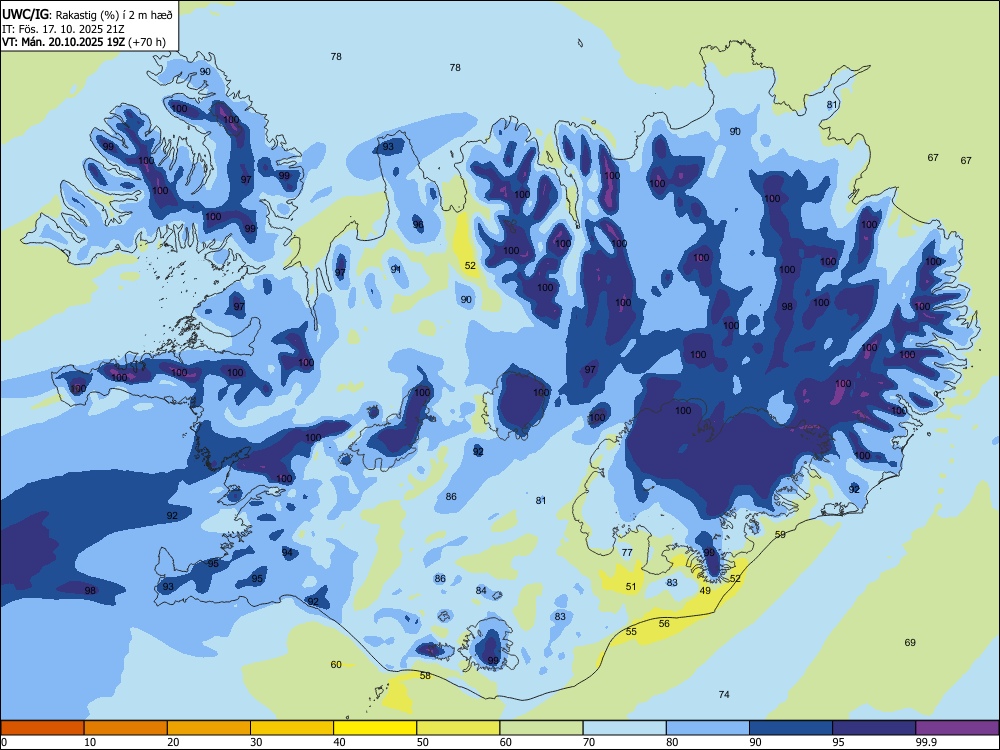Click the map value '77' south of the ice cap

point(627,552)
